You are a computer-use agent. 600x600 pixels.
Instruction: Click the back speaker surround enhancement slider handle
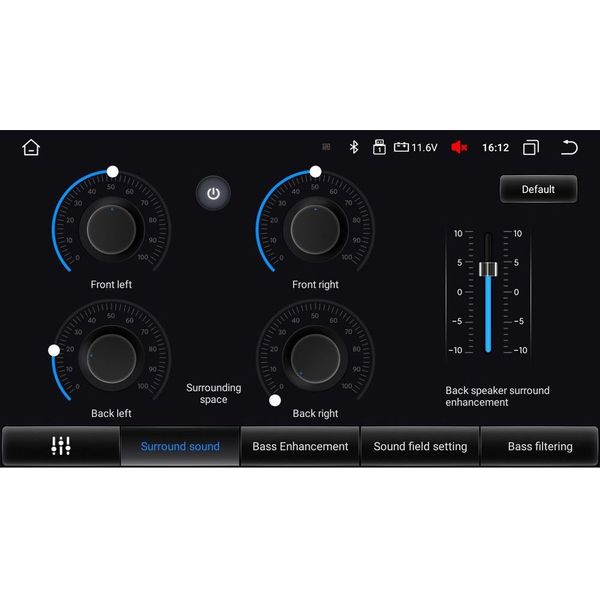point(488,269)
